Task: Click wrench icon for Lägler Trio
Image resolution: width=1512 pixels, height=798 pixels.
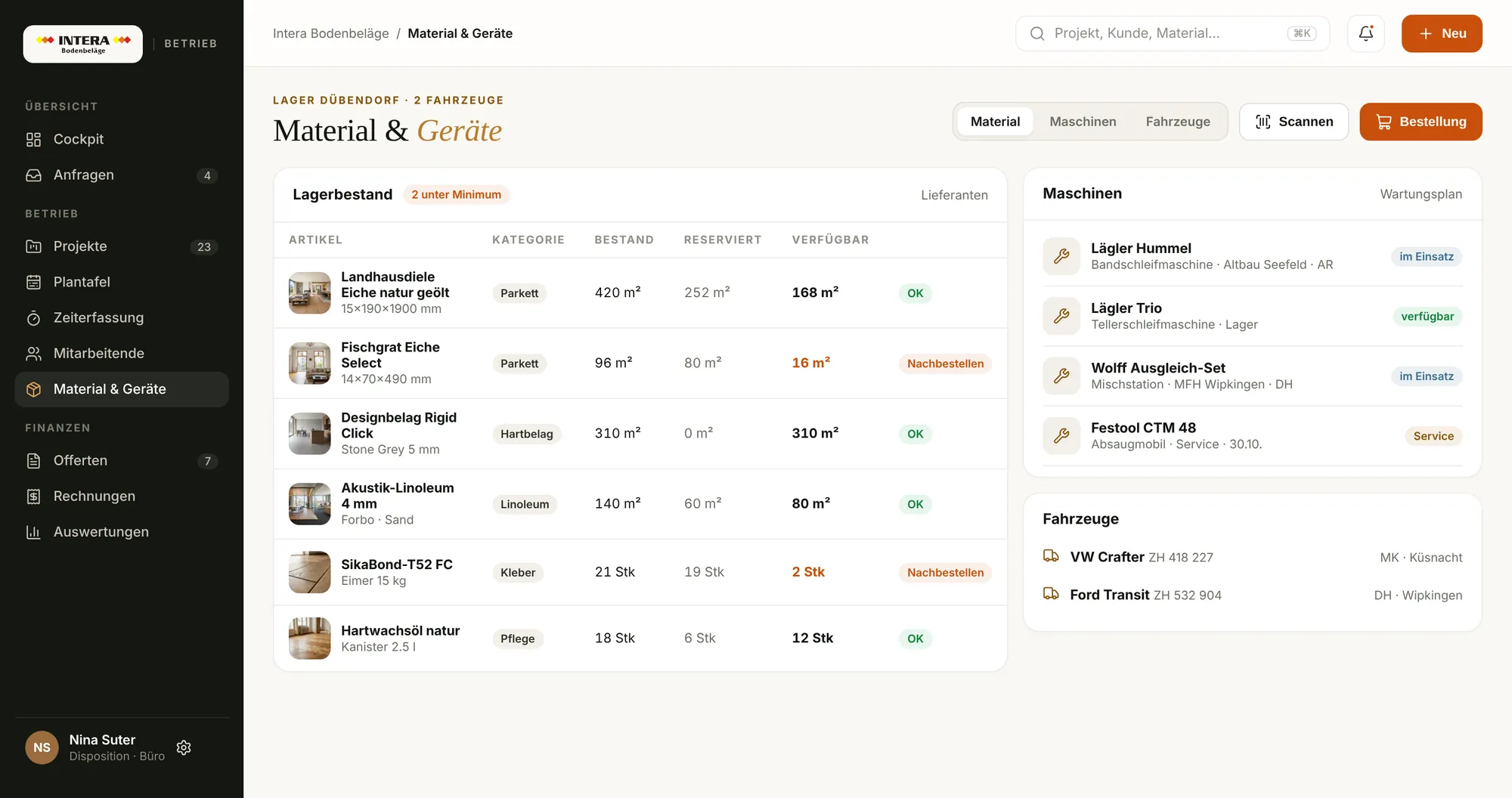Action: click(x=1061, y=316)
